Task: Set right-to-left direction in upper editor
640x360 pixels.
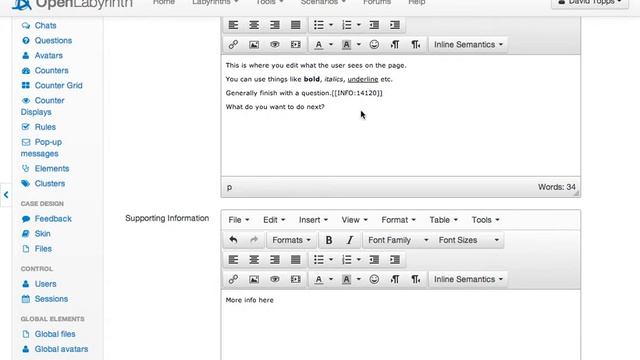Action: (416, 44)
